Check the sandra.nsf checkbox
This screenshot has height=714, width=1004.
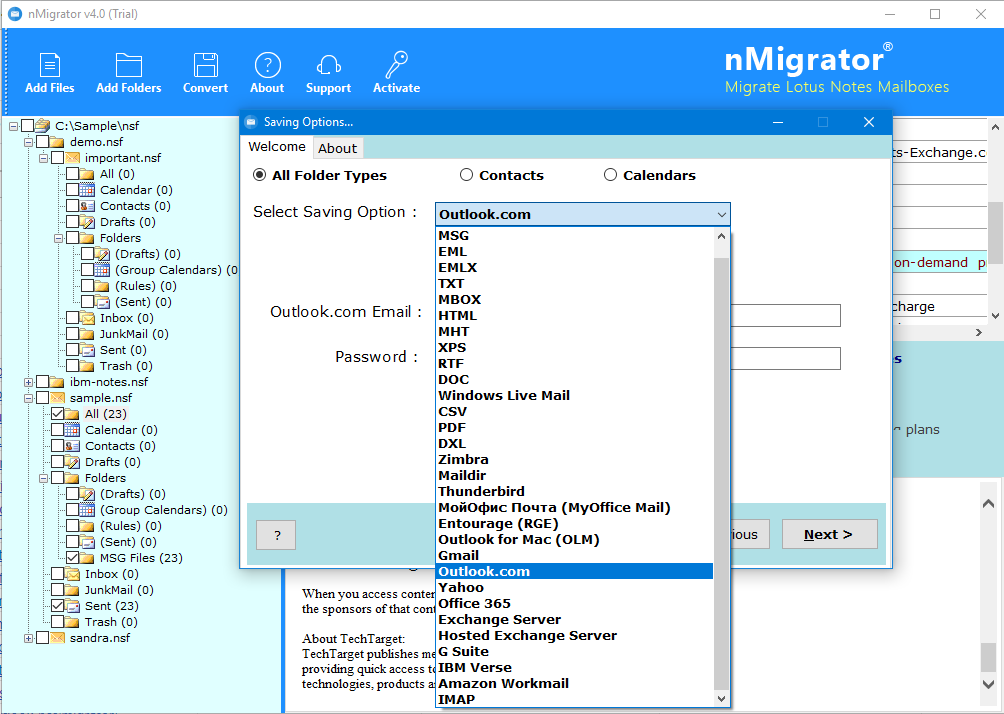click(x=42, y=638)
